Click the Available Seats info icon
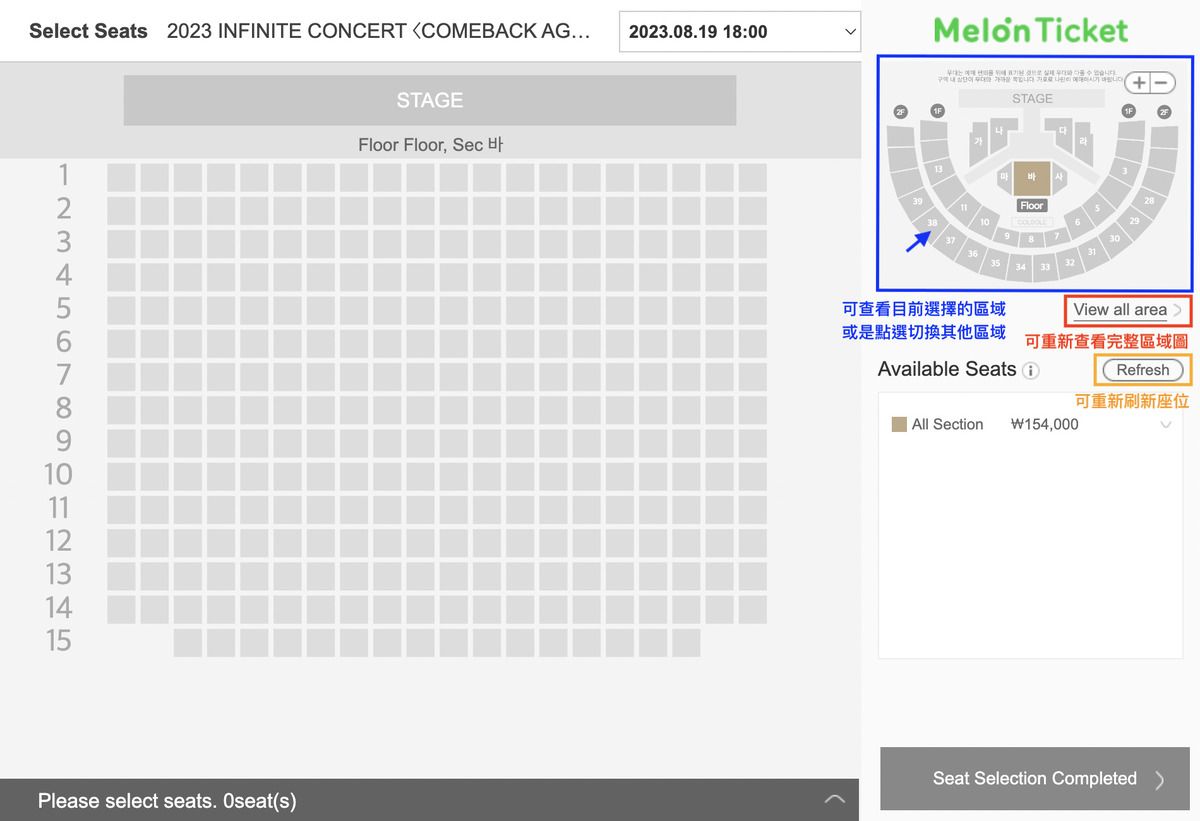The image size is (1200, 821). 1031,371
